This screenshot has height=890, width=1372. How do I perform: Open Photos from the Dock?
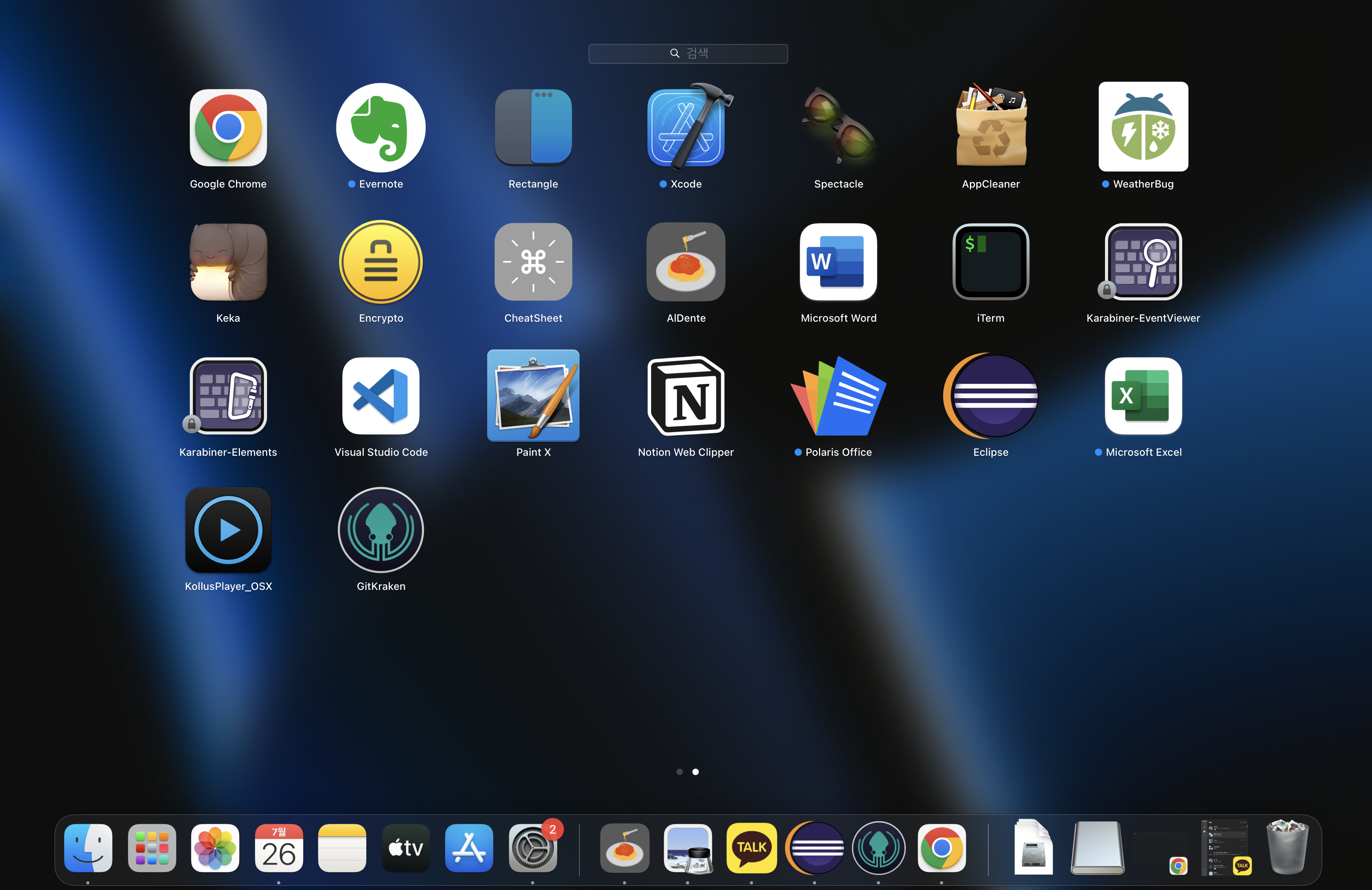pyautogui.click(x=215, y=848)
